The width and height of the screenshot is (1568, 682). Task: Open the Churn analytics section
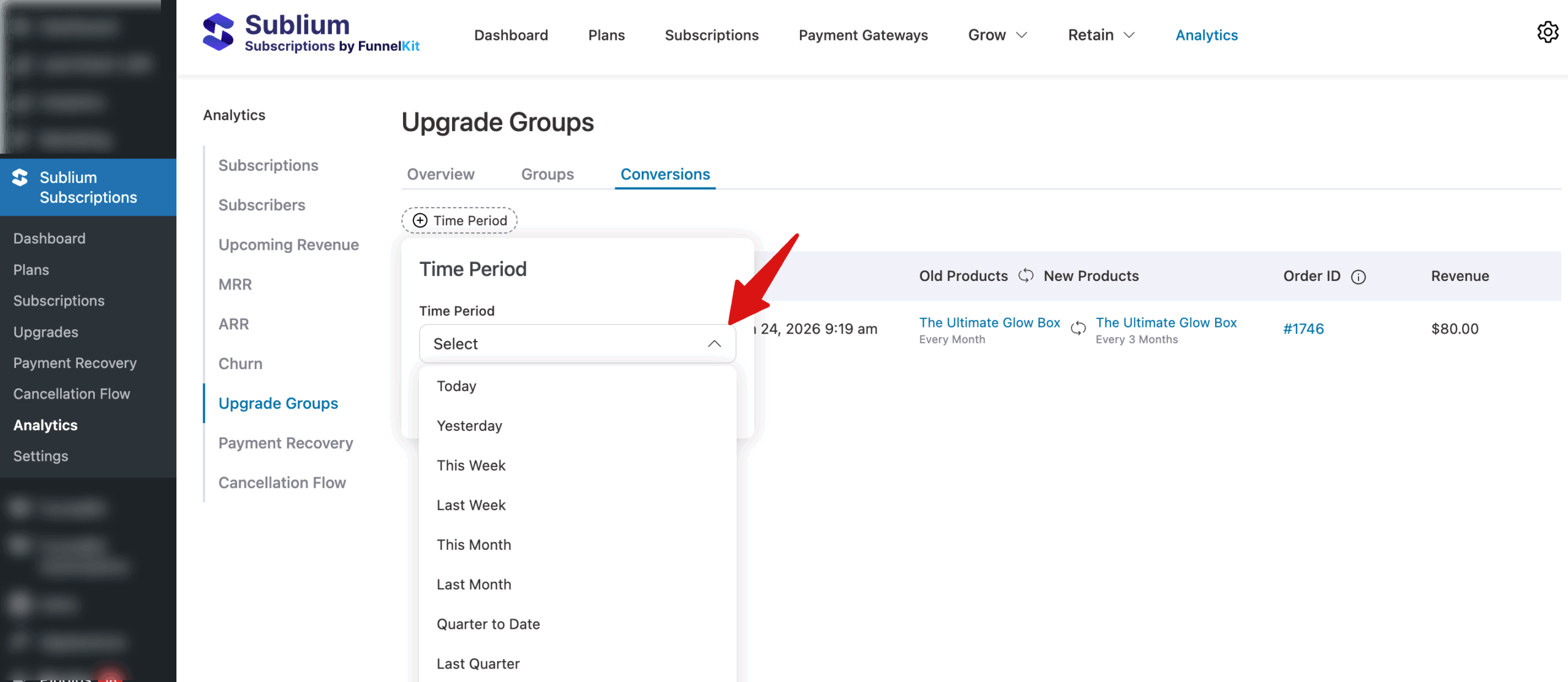click(x=240, y=363)
